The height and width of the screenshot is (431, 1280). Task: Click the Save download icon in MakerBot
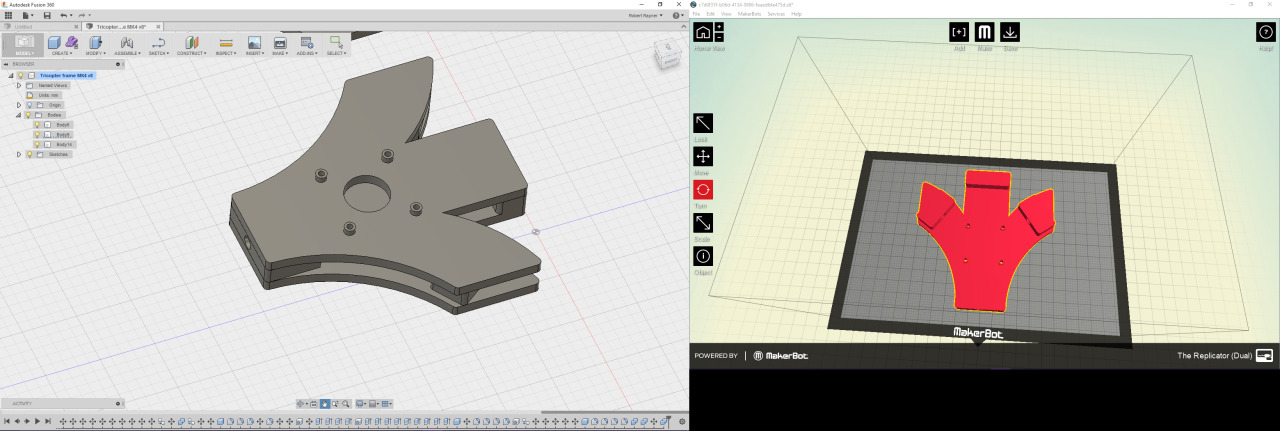coord(1009,32)
